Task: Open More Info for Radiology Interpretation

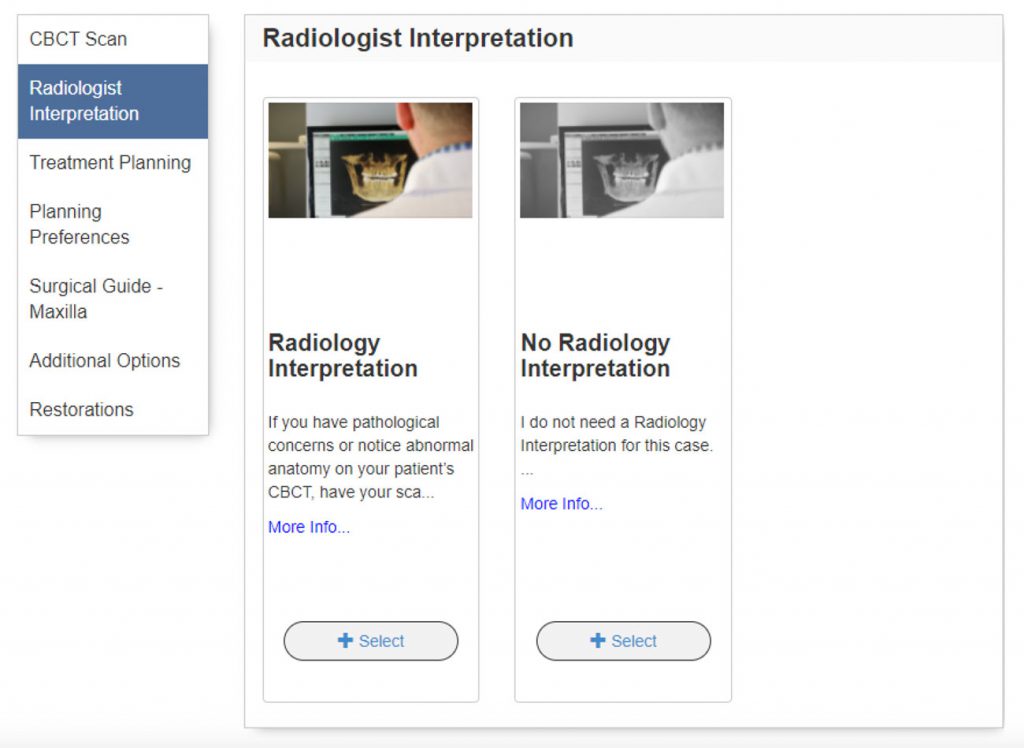Action: click(309, 527)
